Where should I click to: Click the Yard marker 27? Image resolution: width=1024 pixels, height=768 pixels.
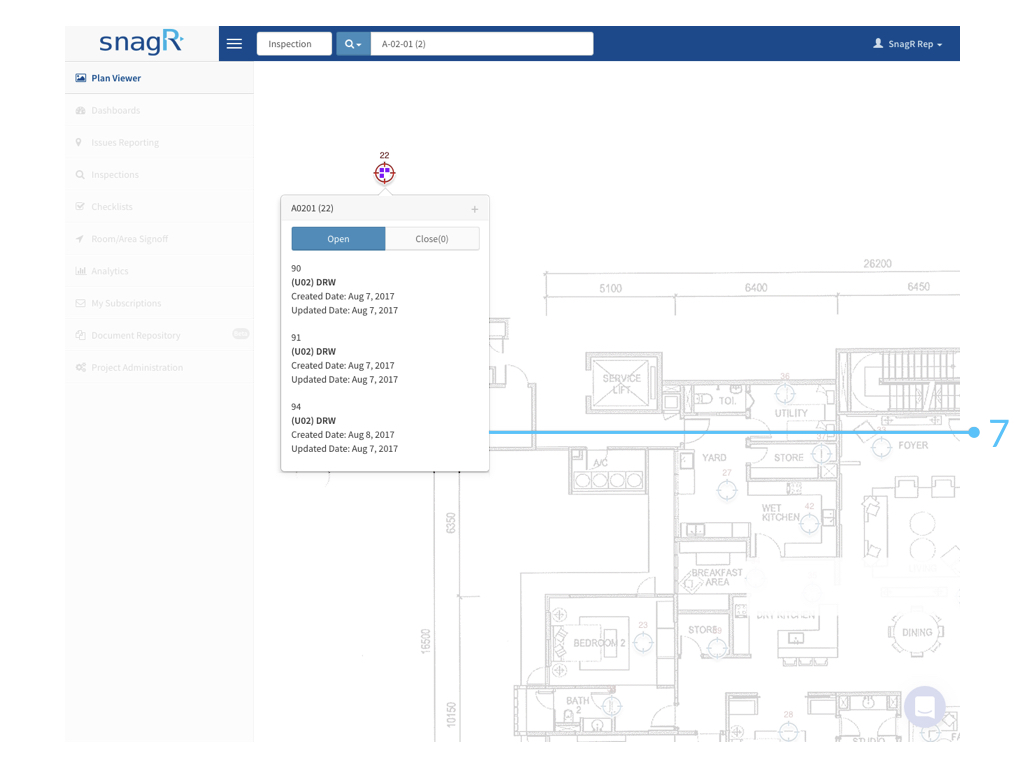pos(727,489)
